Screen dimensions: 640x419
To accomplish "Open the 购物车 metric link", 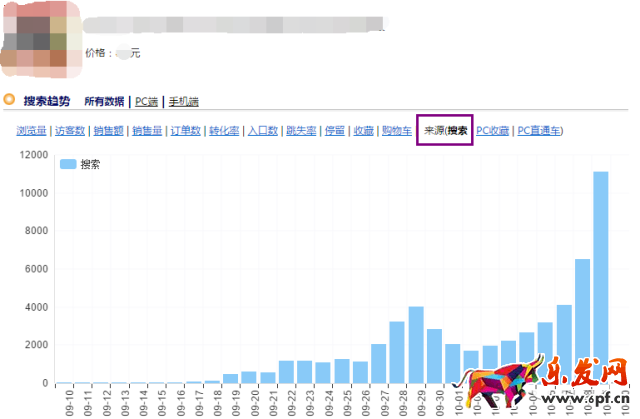I will coord(396,131).
